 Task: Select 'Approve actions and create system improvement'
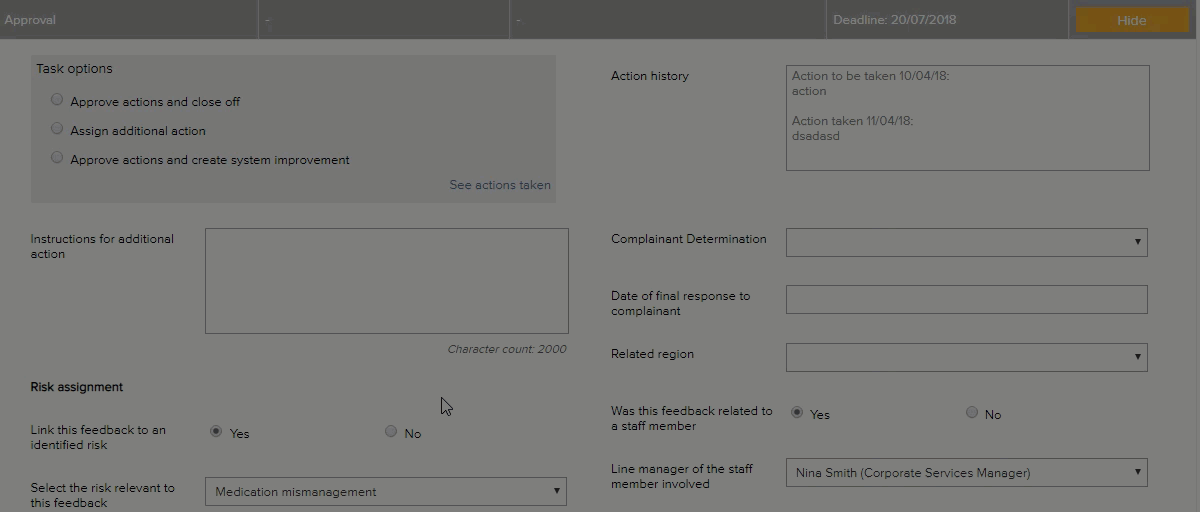pos(57,158)
